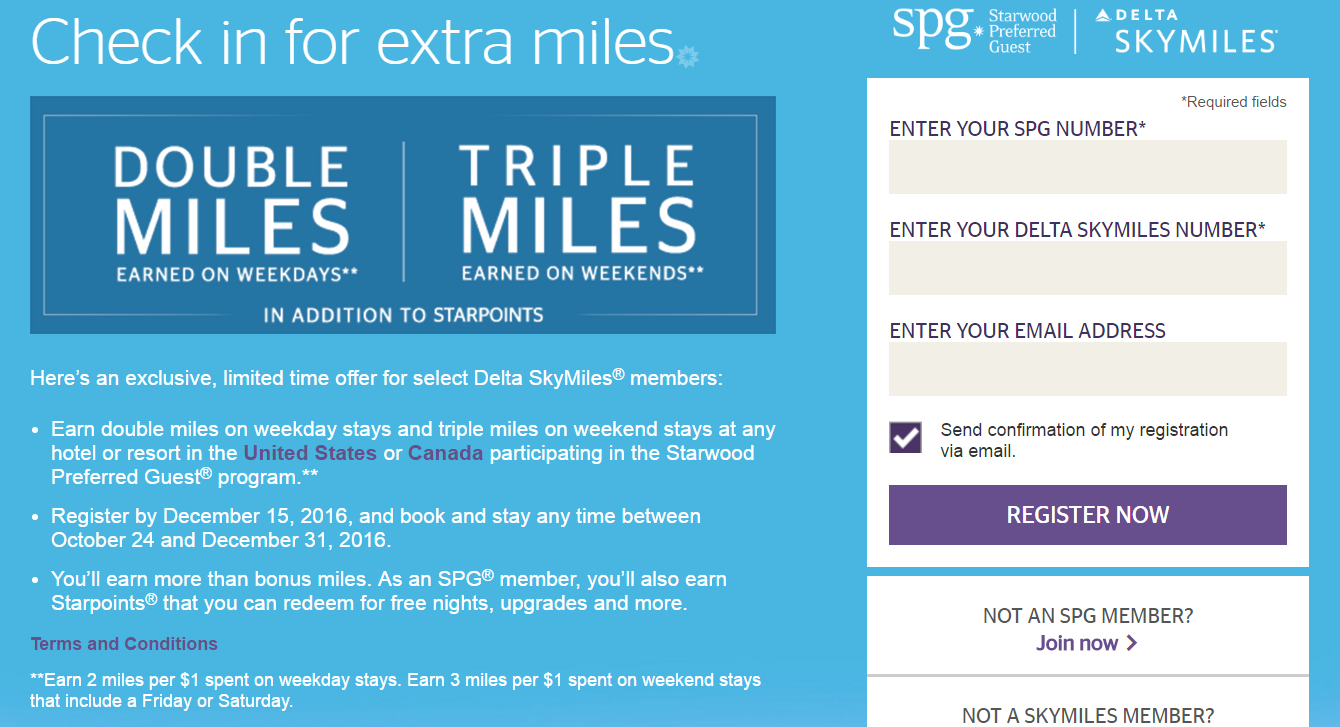Screen dimensions: 1340x727
Task: Open the United States link
Action: tap(310, 453)
